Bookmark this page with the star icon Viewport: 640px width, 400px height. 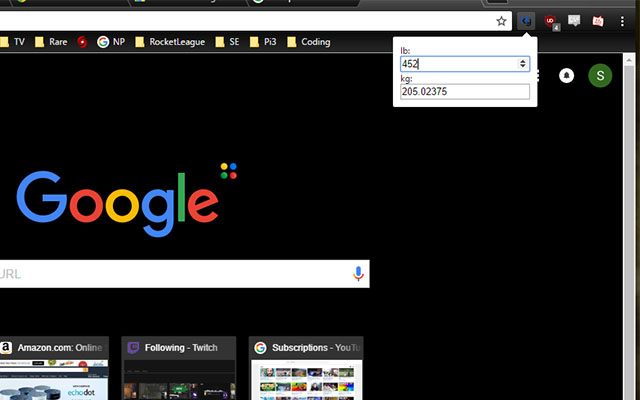[501, 21]
